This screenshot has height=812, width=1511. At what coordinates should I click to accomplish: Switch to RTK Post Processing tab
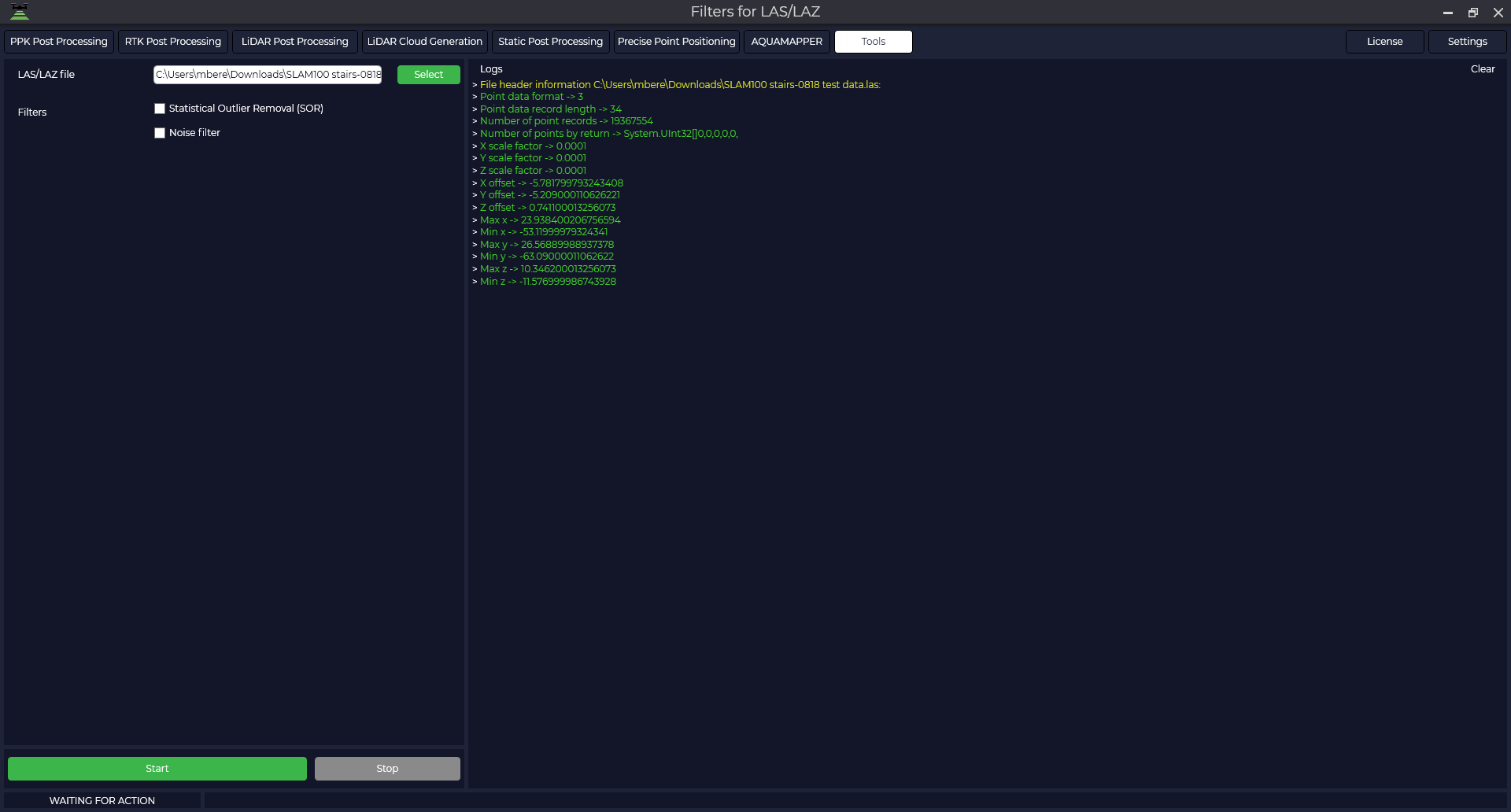(173, 42)
